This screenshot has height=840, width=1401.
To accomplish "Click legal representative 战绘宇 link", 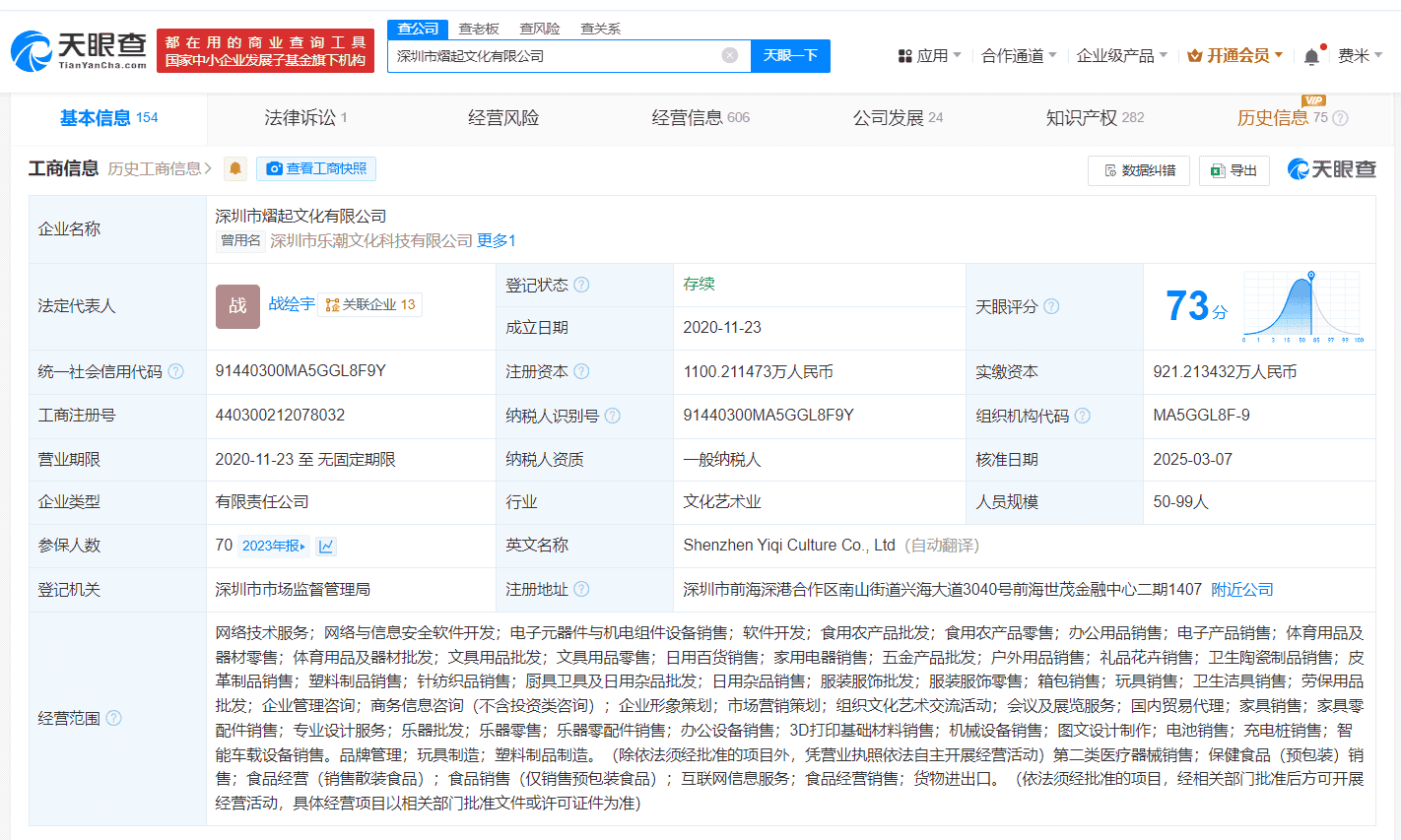I will coord(291,304).
